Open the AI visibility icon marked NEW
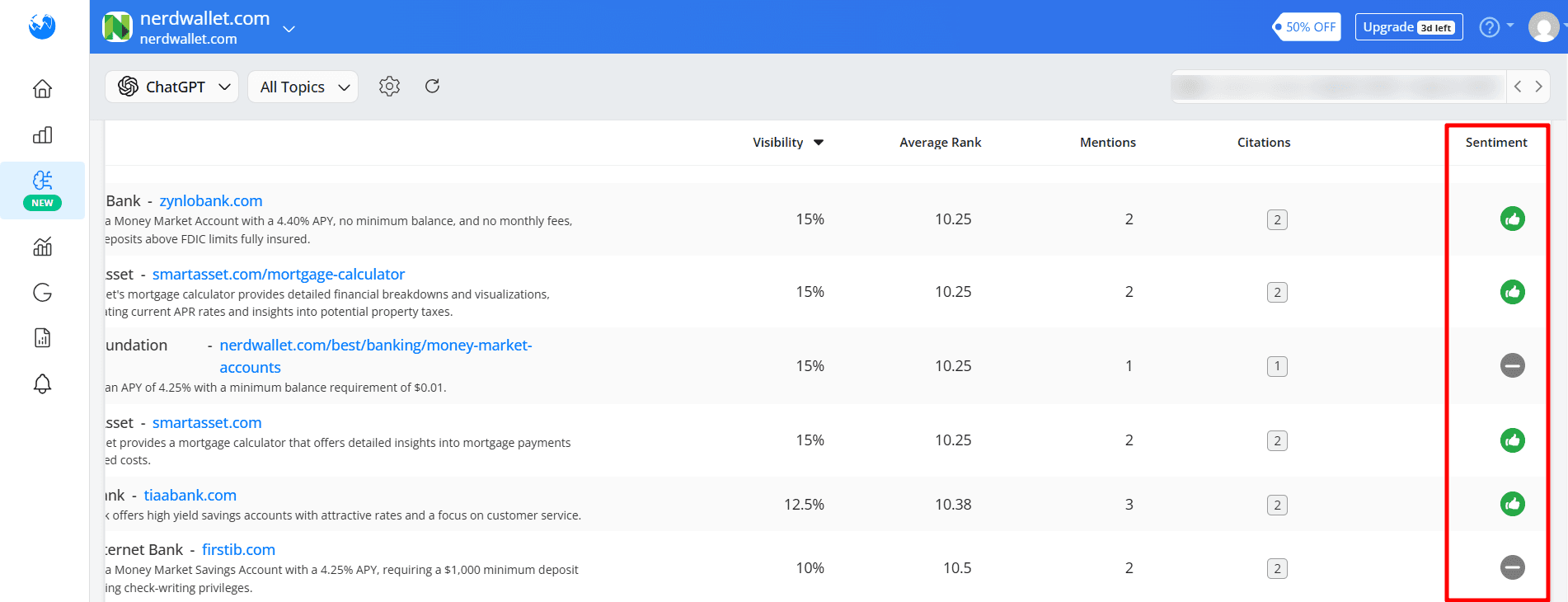1568x602 pixels. pyautogui.click(x=42, y=190)
